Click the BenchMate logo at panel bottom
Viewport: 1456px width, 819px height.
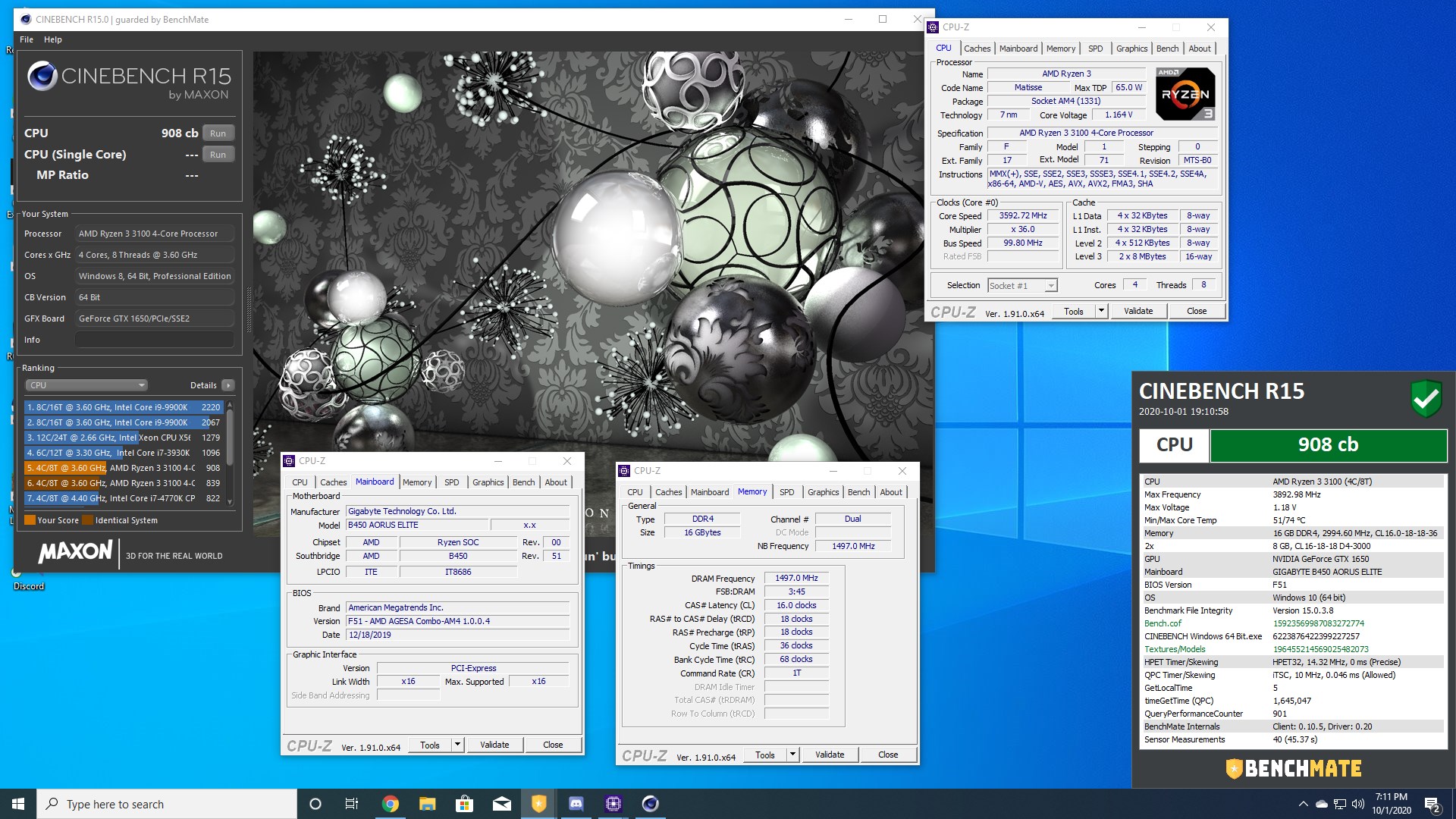pyautogui.click(x=1294, y=768)
